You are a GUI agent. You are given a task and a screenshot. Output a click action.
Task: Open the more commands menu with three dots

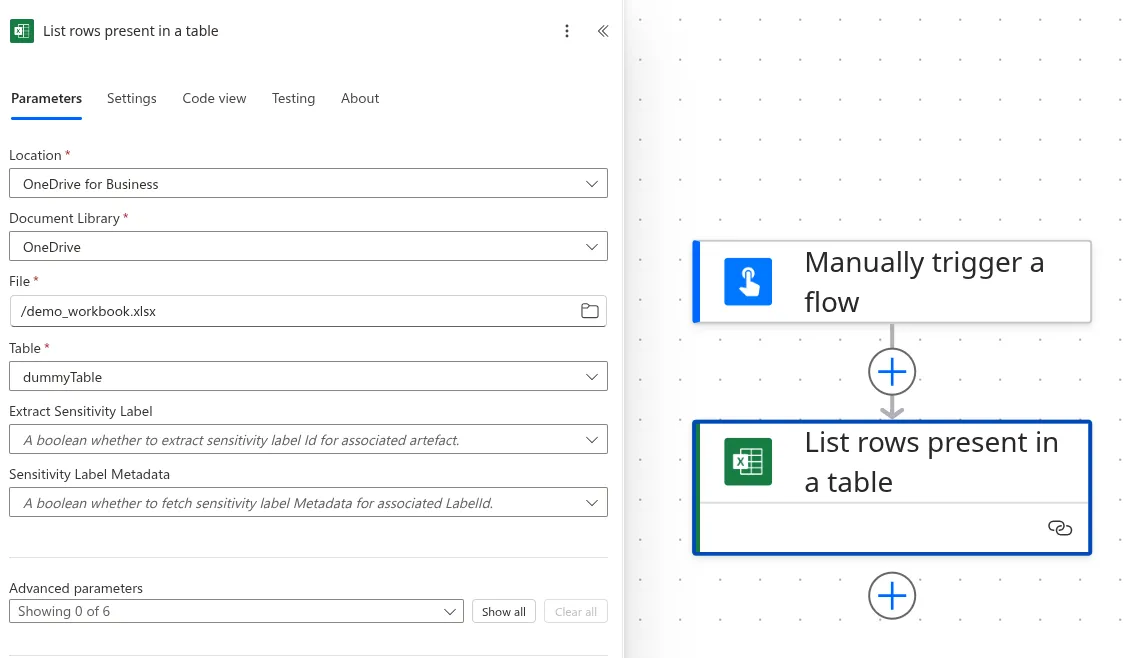[x=567, y=31]
